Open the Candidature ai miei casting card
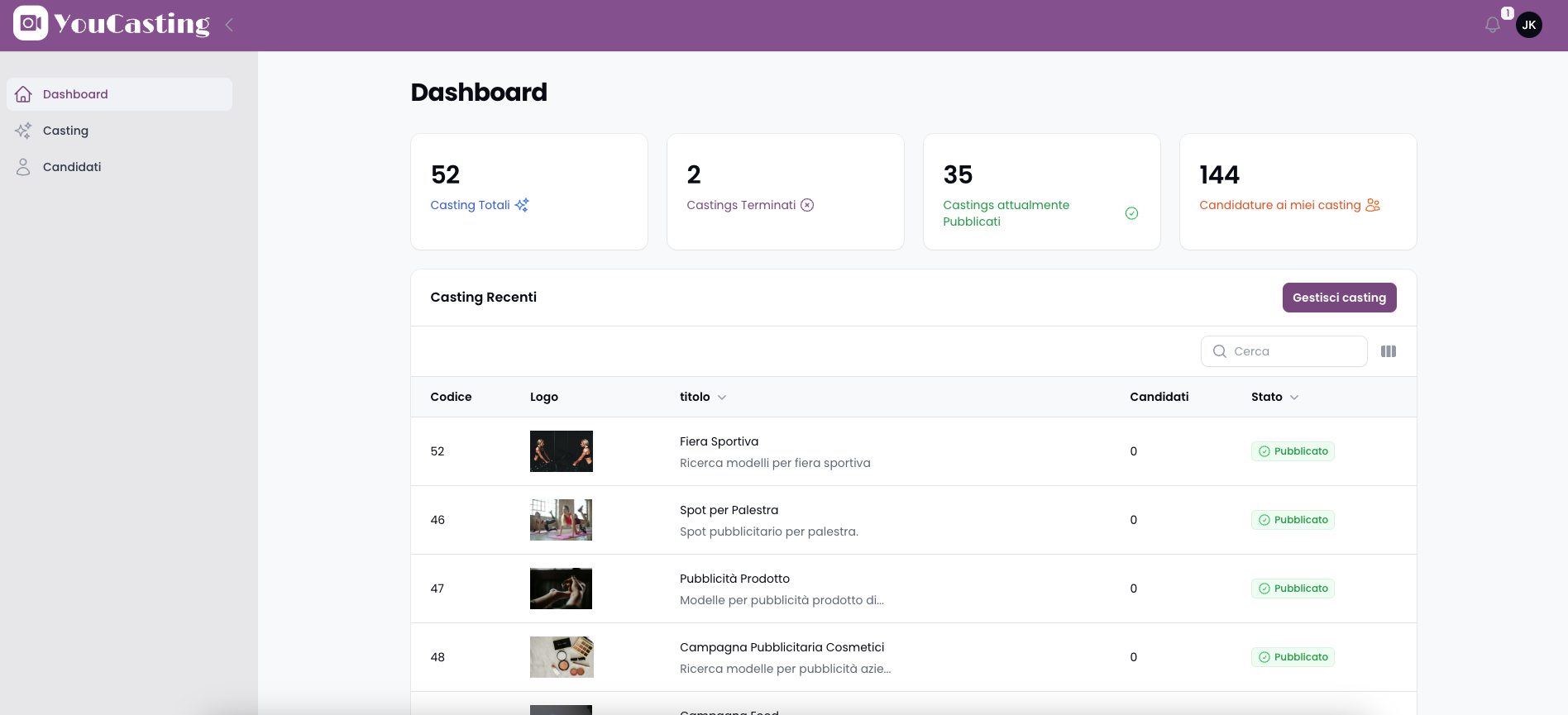 (x=1298, y=192)
